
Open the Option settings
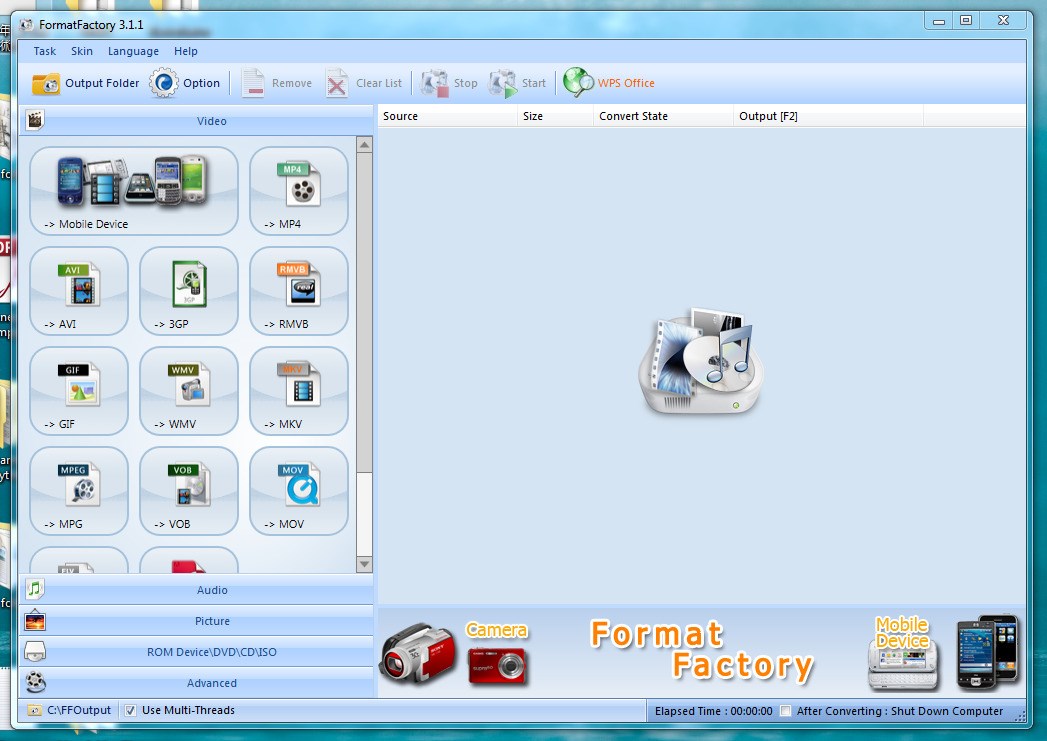(185, 83)
